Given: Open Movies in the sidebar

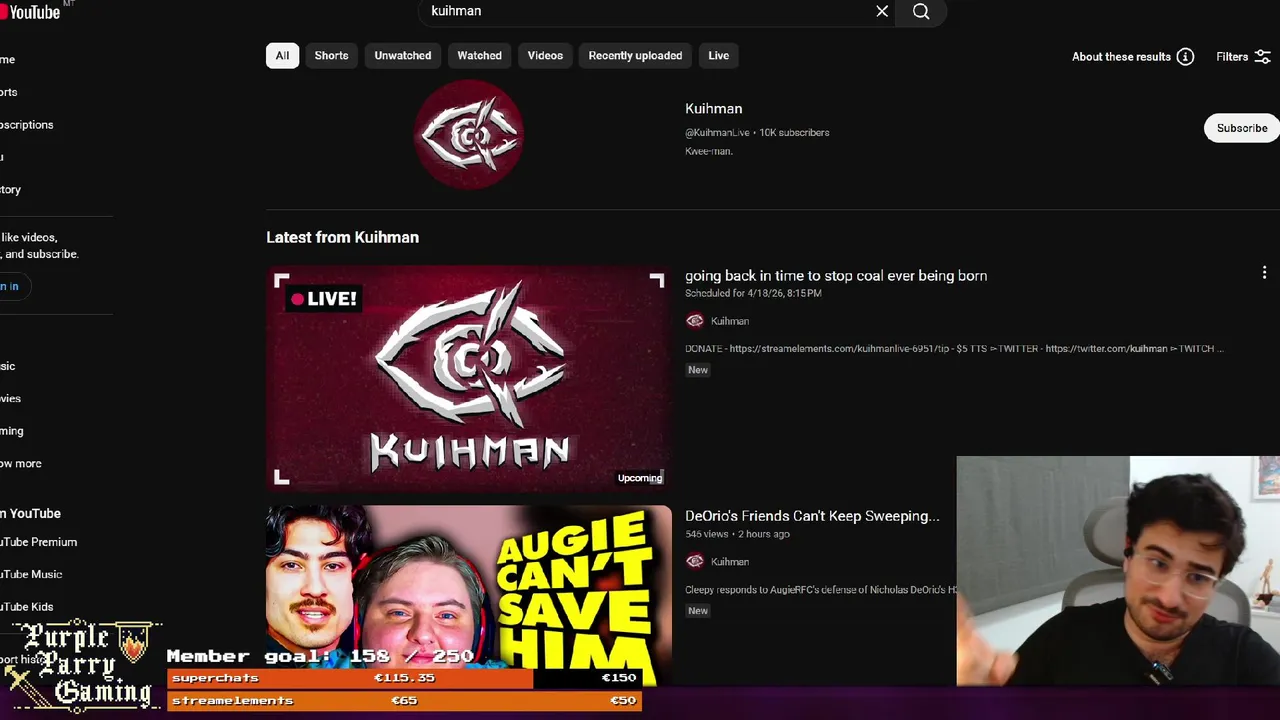Looking at the screenshot, I should pyautogui.click(x=10, y=399).
